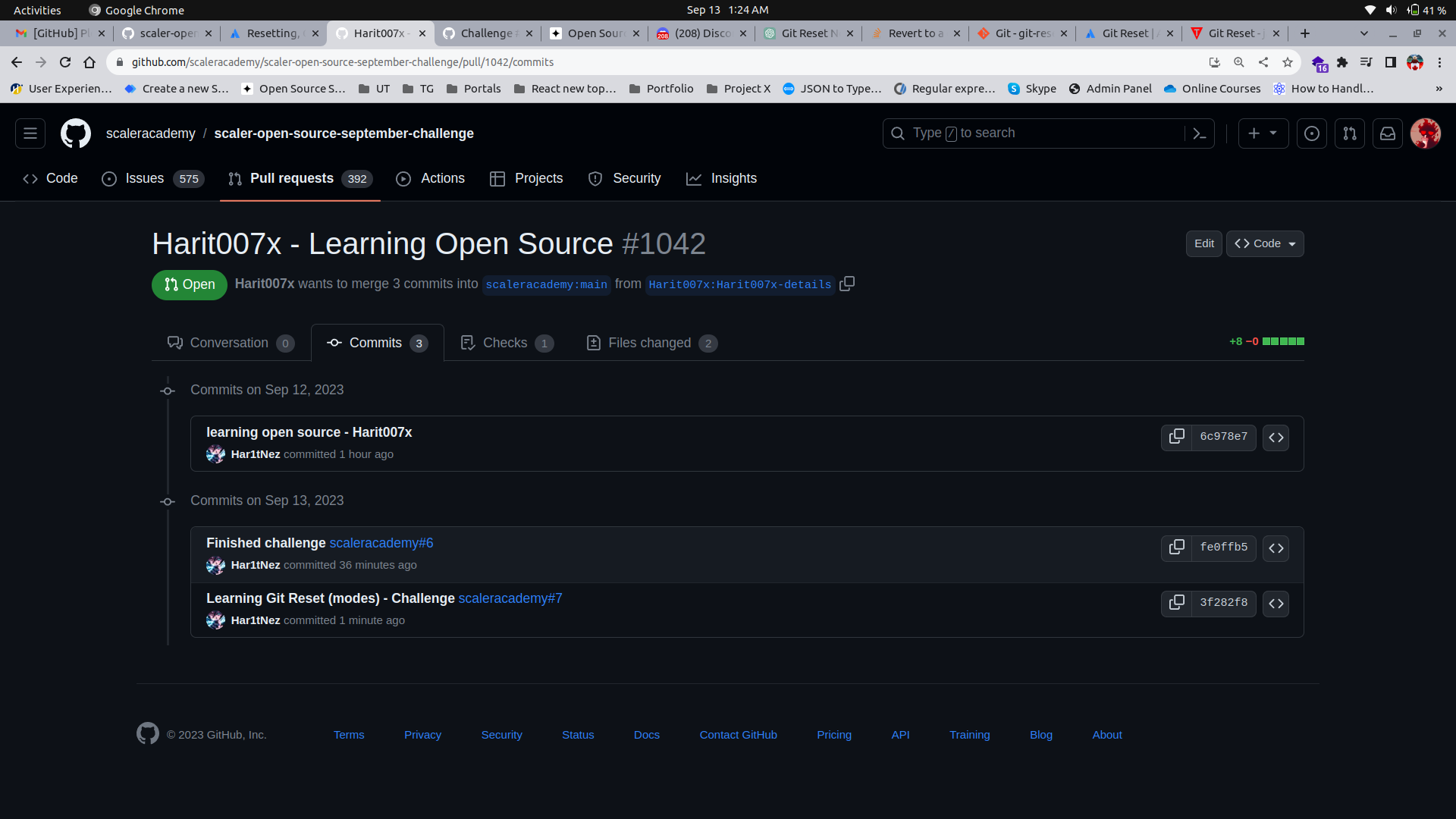Open GitHub notifications inbox

pos(1388,133)
